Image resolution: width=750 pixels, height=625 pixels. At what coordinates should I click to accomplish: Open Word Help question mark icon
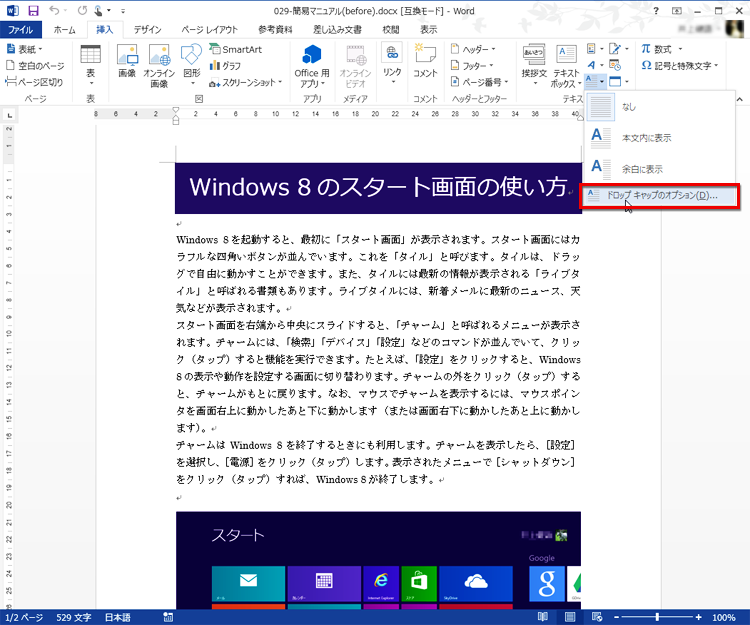[x=656, y=11]
